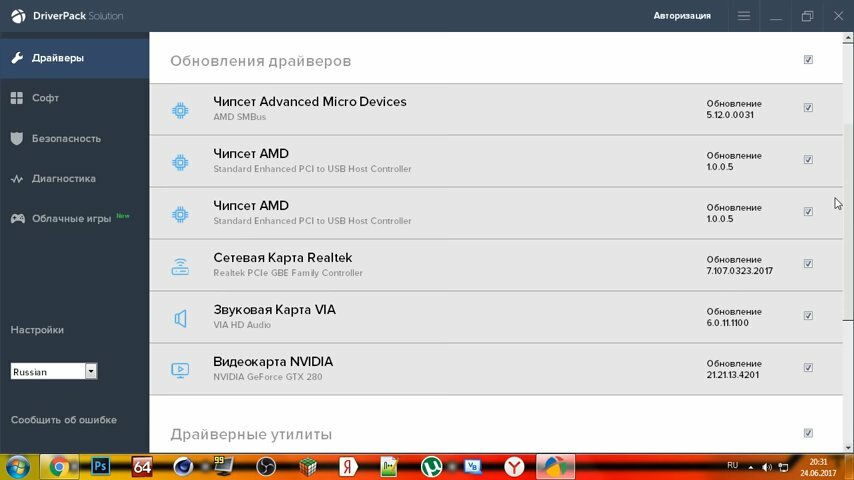Click the Обновления драйверов heading
Image resolution: width=854 pixels, height=480 pixels.
(260, 61)
